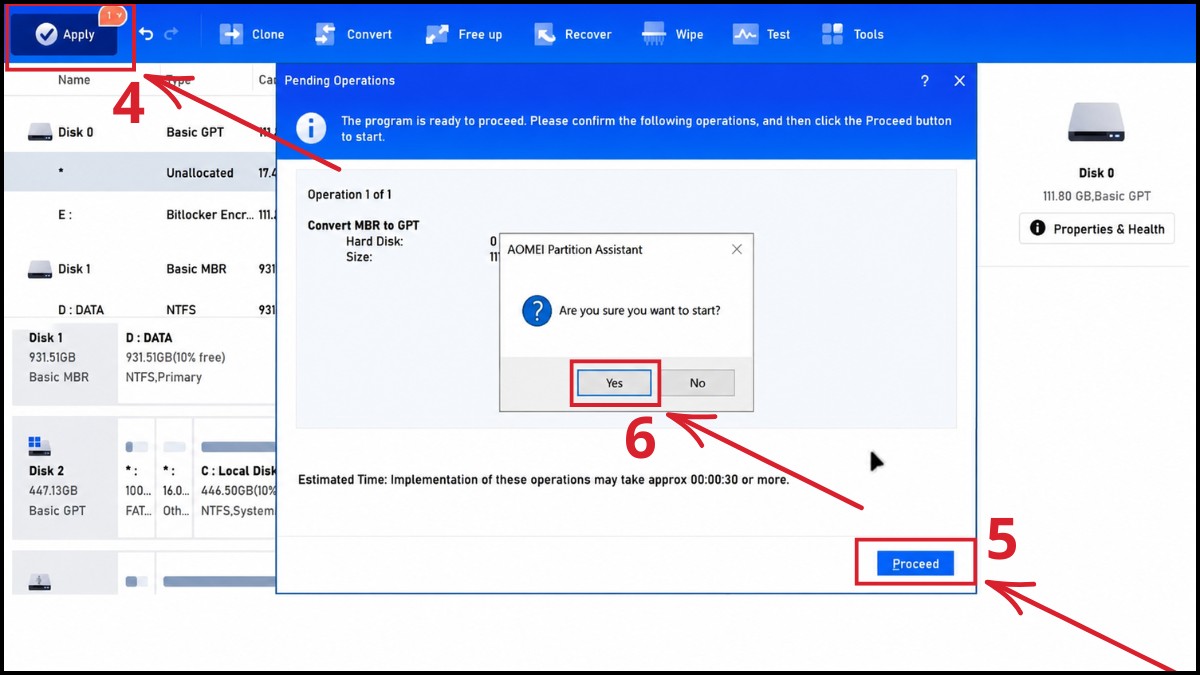Click the Disk 0 drive icon in list
This screenshot has height=675, width=1200.
(40, 132)
